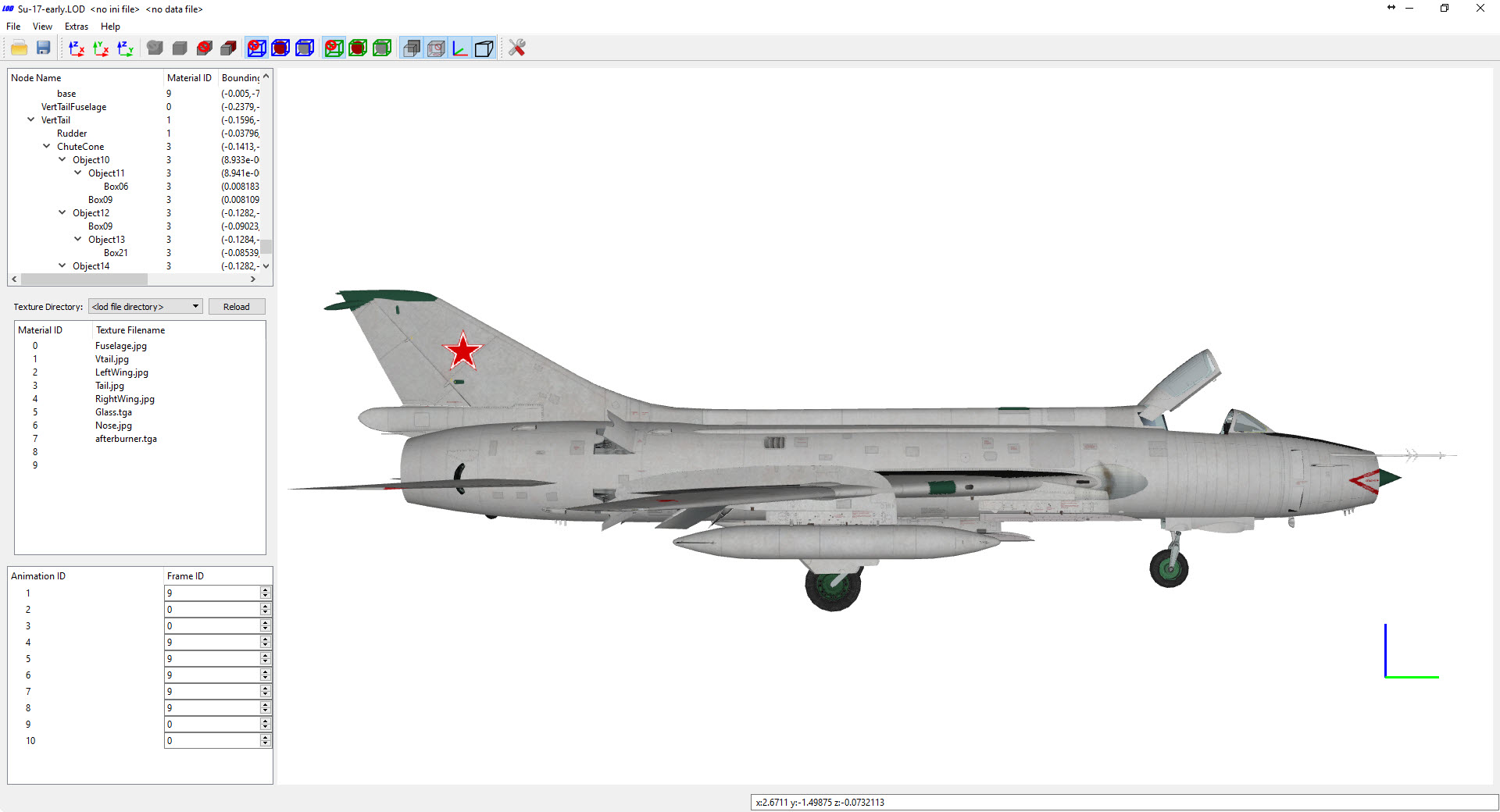
Task: Select the Box21 node
Action: tap(116, 253)
